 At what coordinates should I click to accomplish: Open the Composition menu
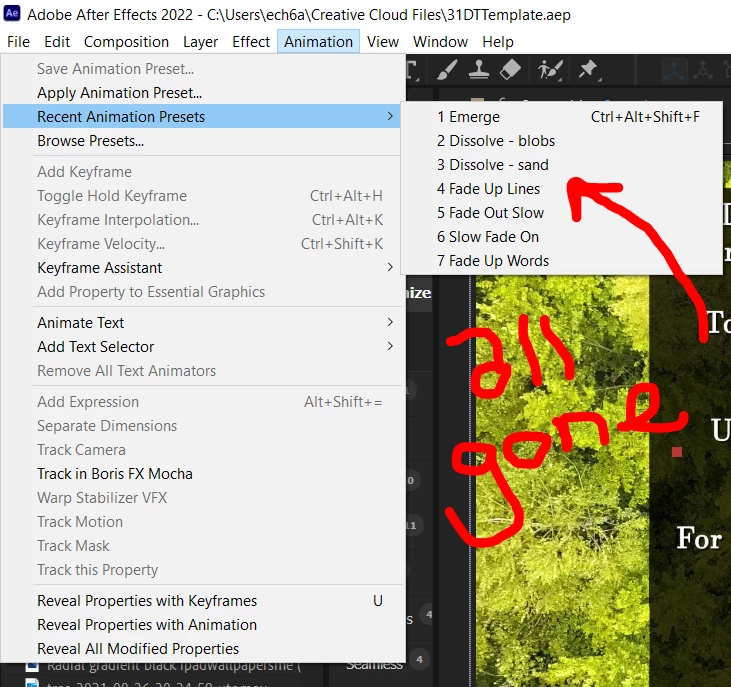pyautogui.click(x=126, y=42)
